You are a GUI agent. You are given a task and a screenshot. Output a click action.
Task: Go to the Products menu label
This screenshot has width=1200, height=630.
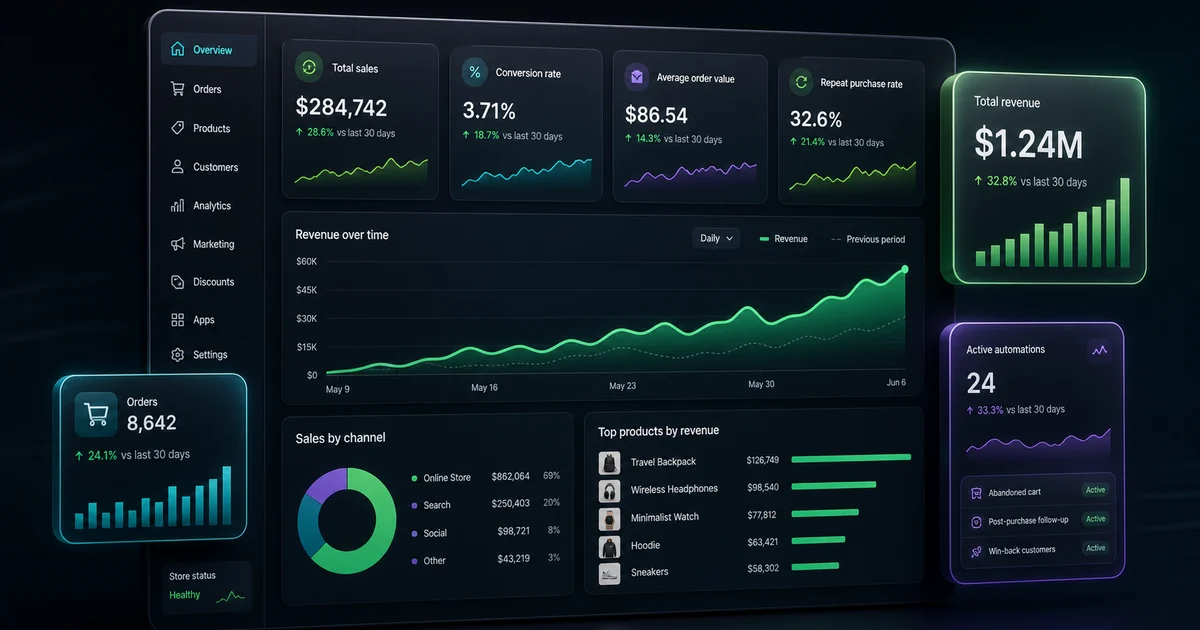point(211,128)
